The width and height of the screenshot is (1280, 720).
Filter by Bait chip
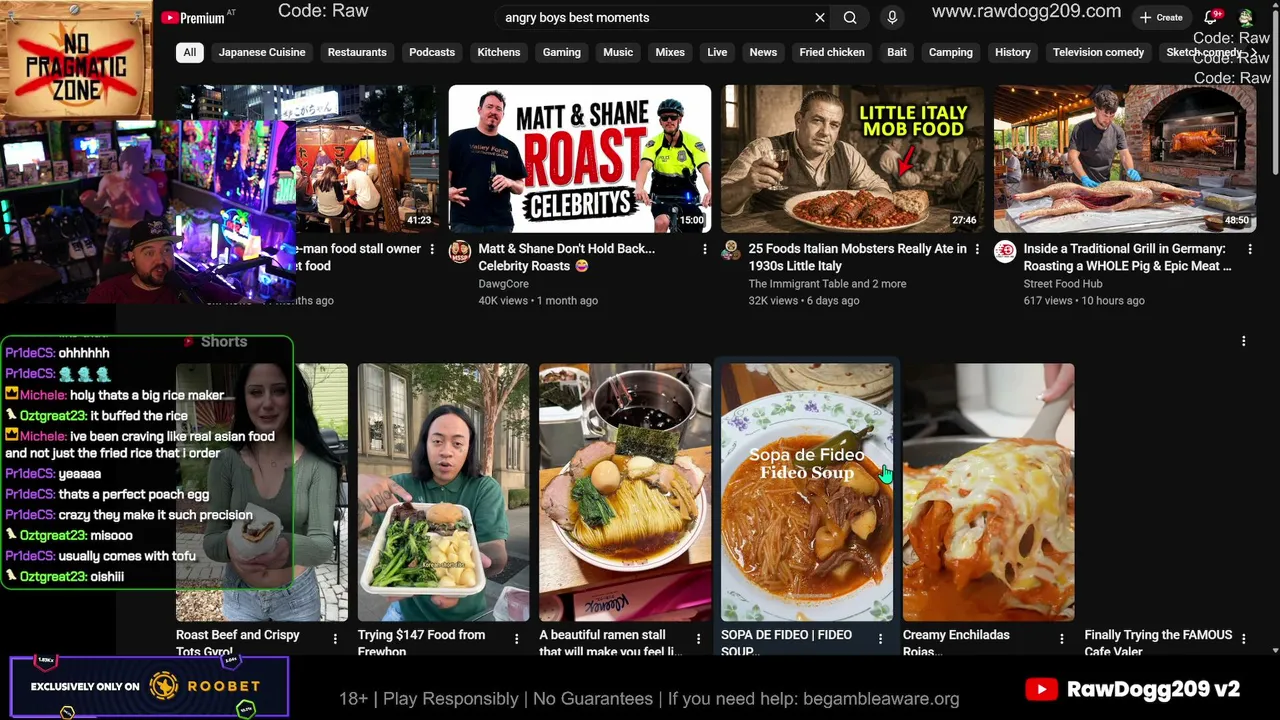897,52
